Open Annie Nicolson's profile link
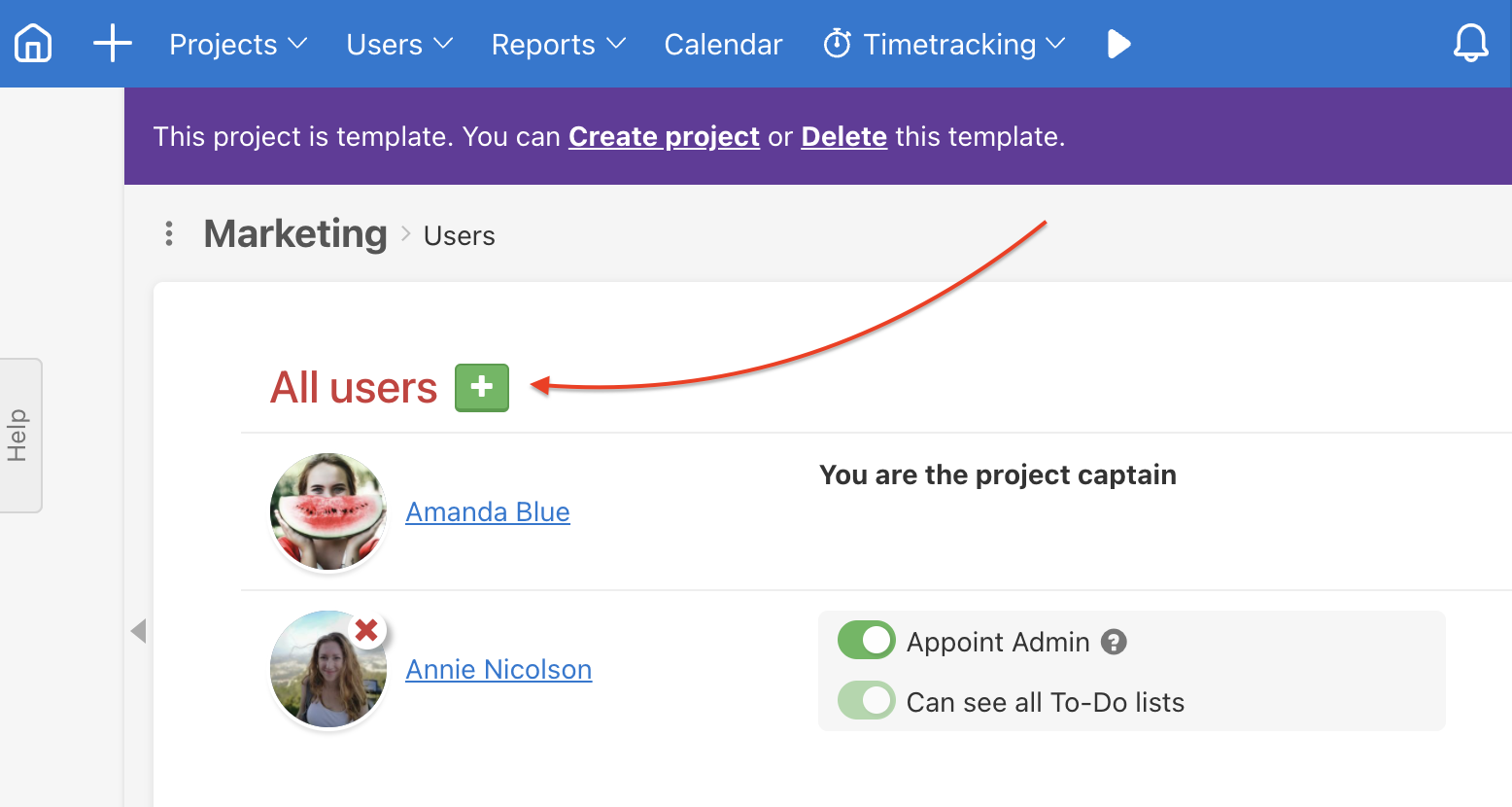 tap(498, 669)
